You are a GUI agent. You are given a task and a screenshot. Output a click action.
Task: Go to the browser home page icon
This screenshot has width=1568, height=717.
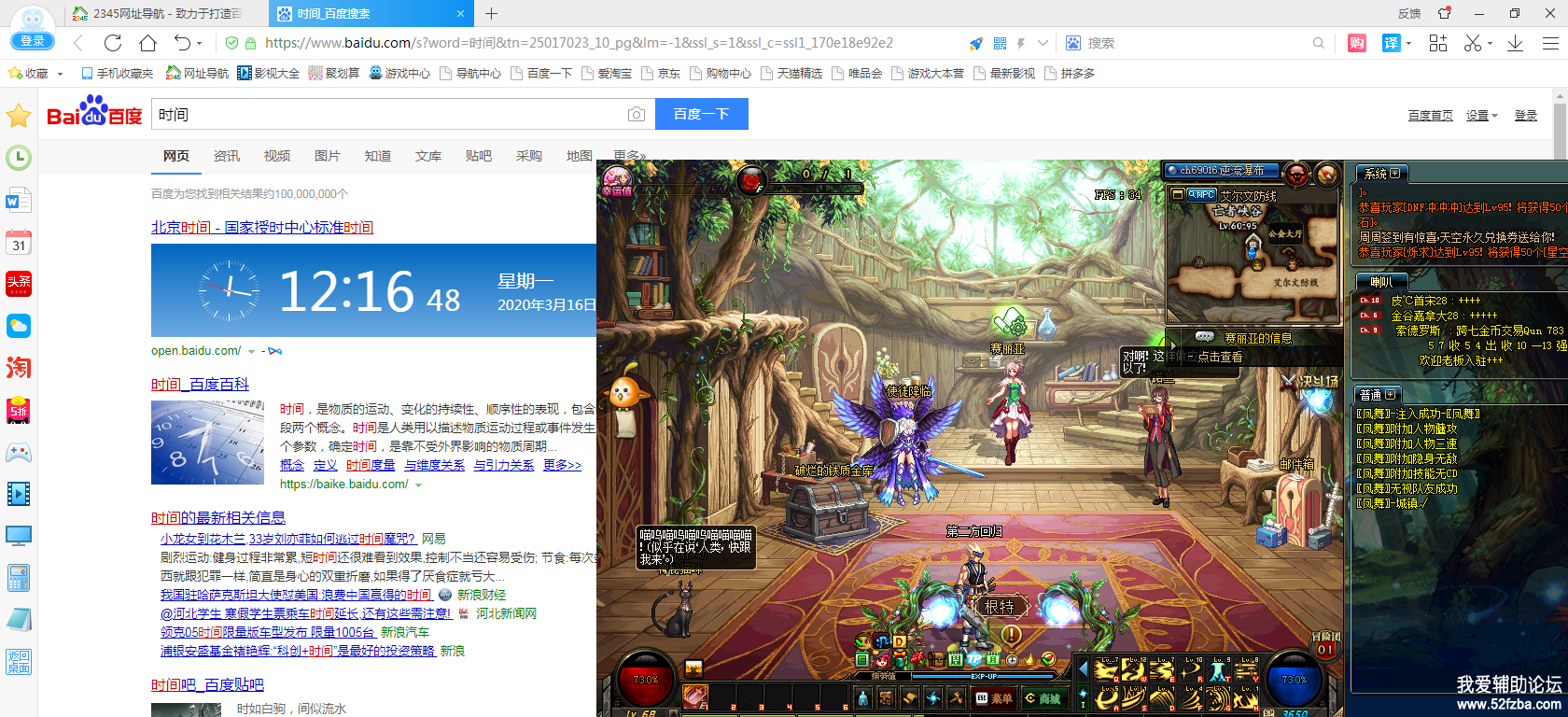click(x=147, y=43)
